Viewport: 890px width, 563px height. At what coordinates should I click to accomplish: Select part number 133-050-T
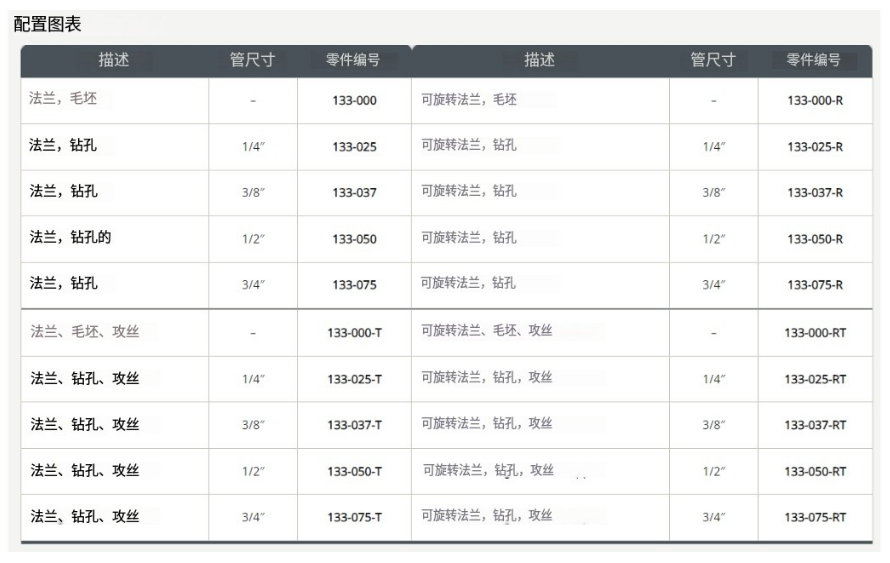pyautogui.click(x=354, y=471)
